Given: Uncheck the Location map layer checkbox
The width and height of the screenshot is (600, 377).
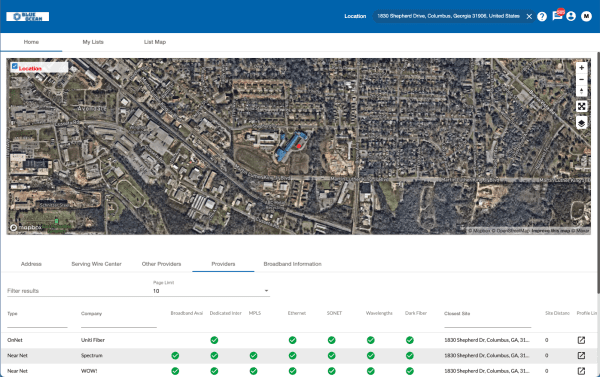Looking at the screenshot, I should tap(15, 67).
